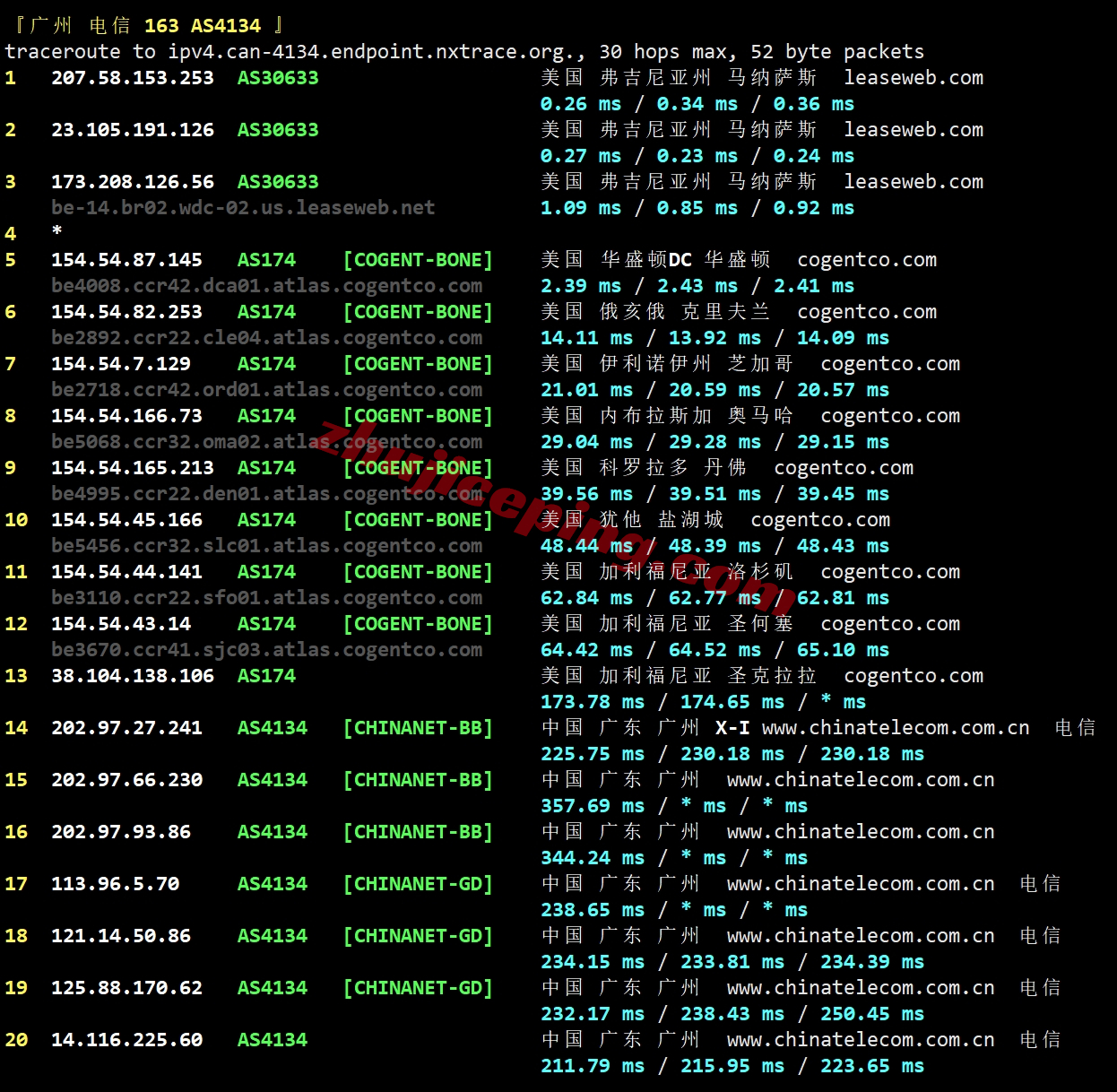Click hostname be3110.ccr22.sfo01.atlas.cogentco.com
The width and height of the screenshot is (1117, 1092).
[267, 598]
